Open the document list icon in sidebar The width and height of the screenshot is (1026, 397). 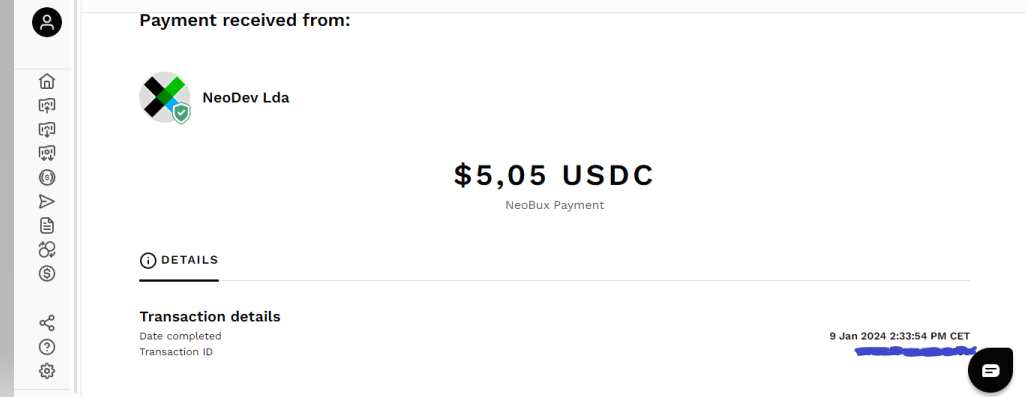coord(47,226)
